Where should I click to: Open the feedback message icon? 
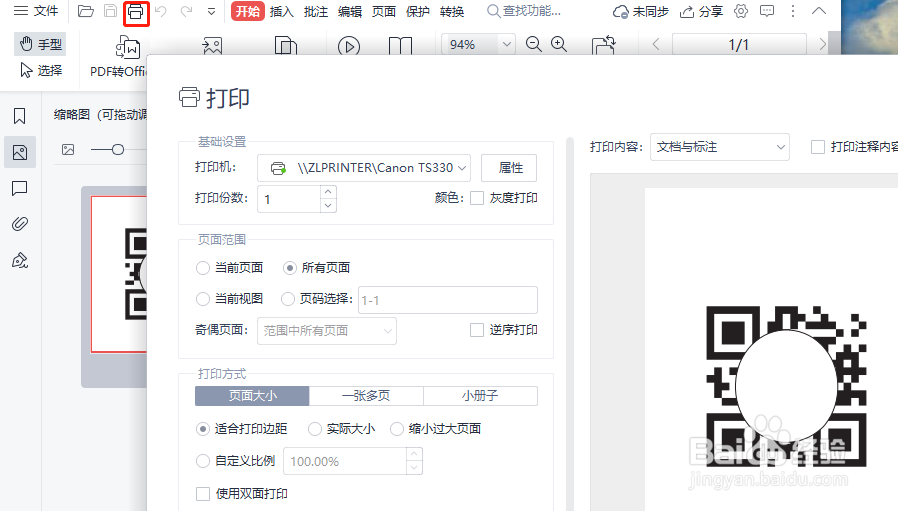coord(767,11)
